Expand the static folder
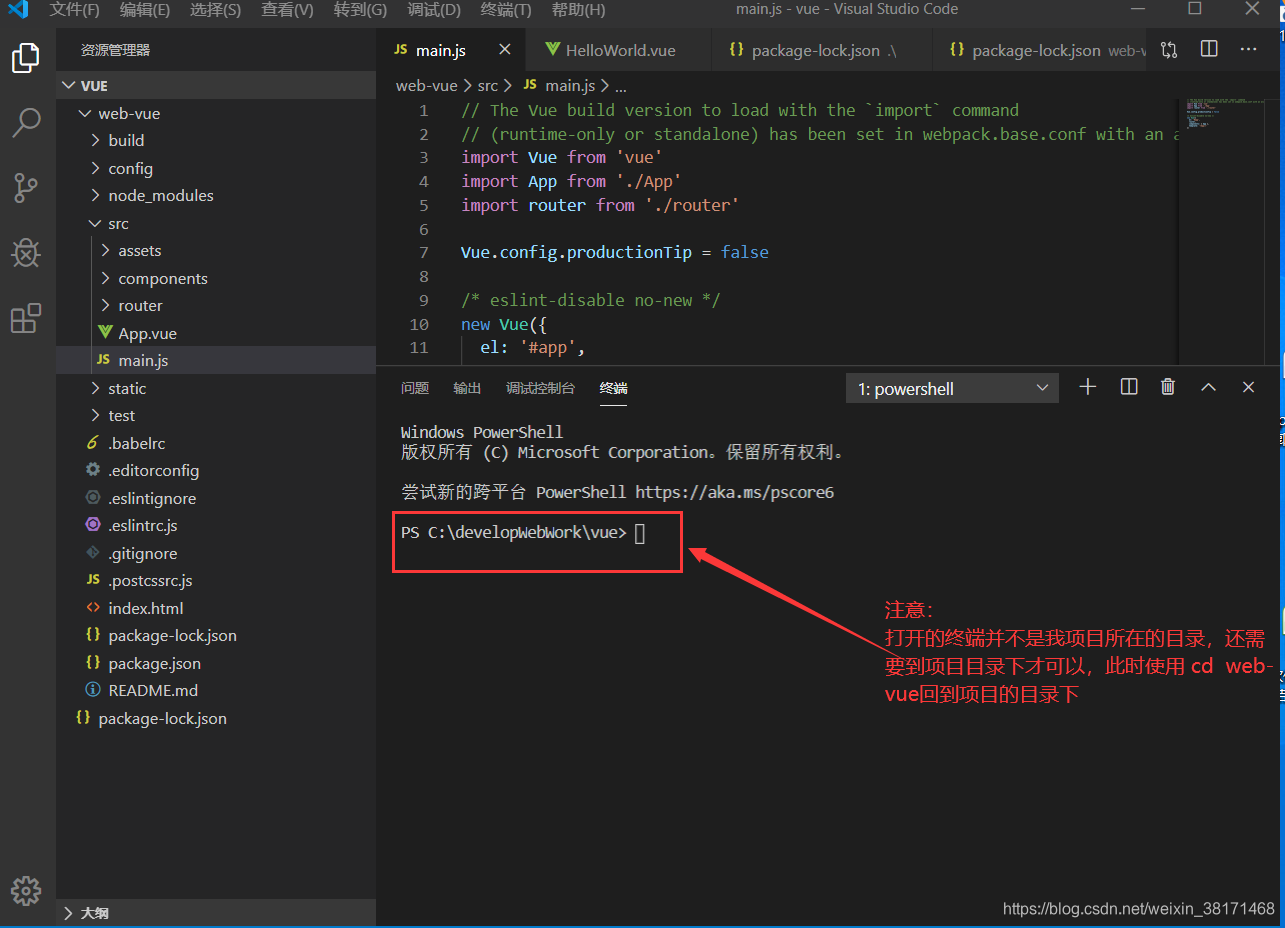This screenshot has width=1285, height=928. pyautogui.click(x=216, y=388)
